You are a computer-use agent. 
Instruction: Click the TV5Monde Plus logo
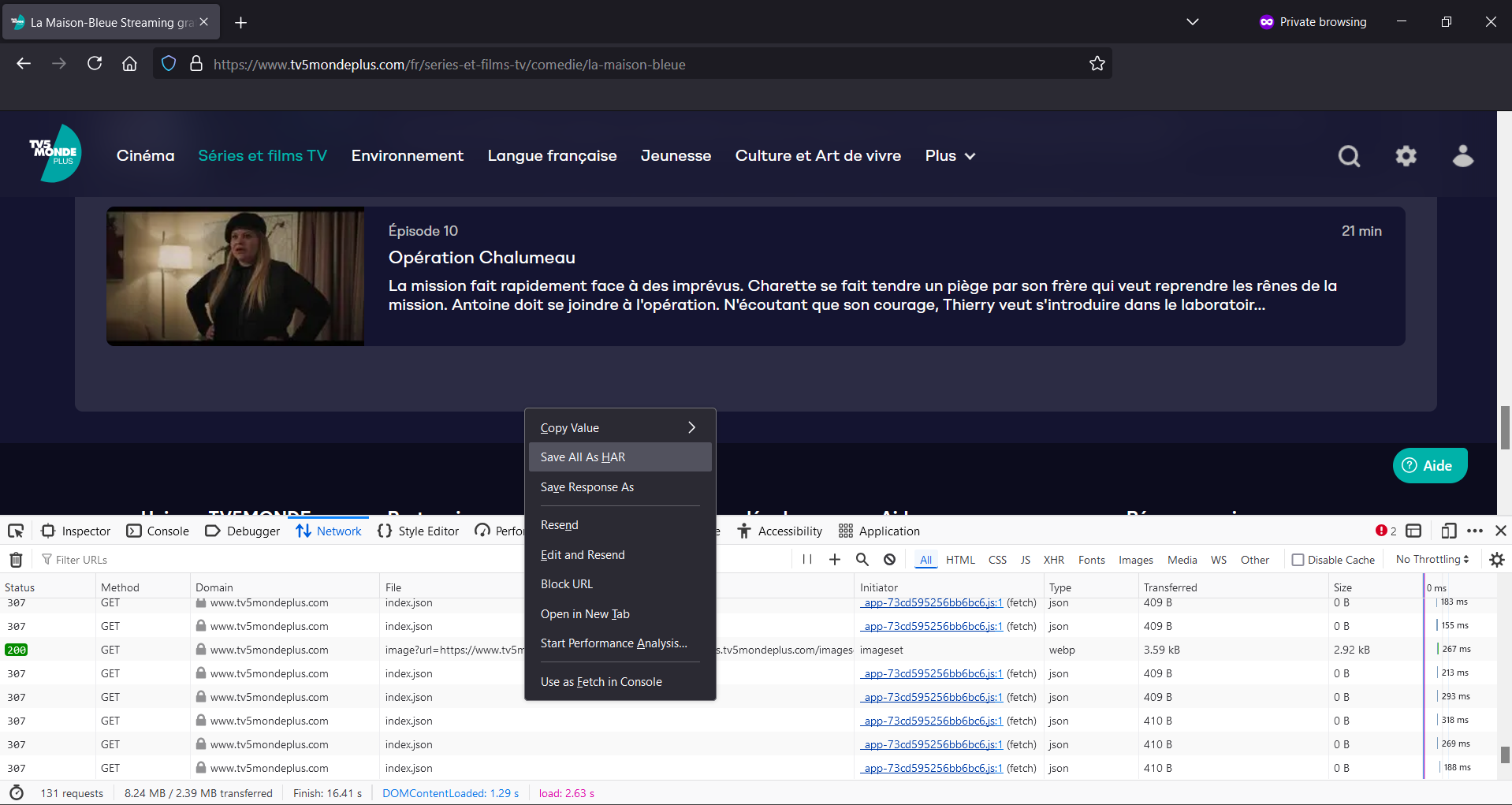click(x=55, y=153)
